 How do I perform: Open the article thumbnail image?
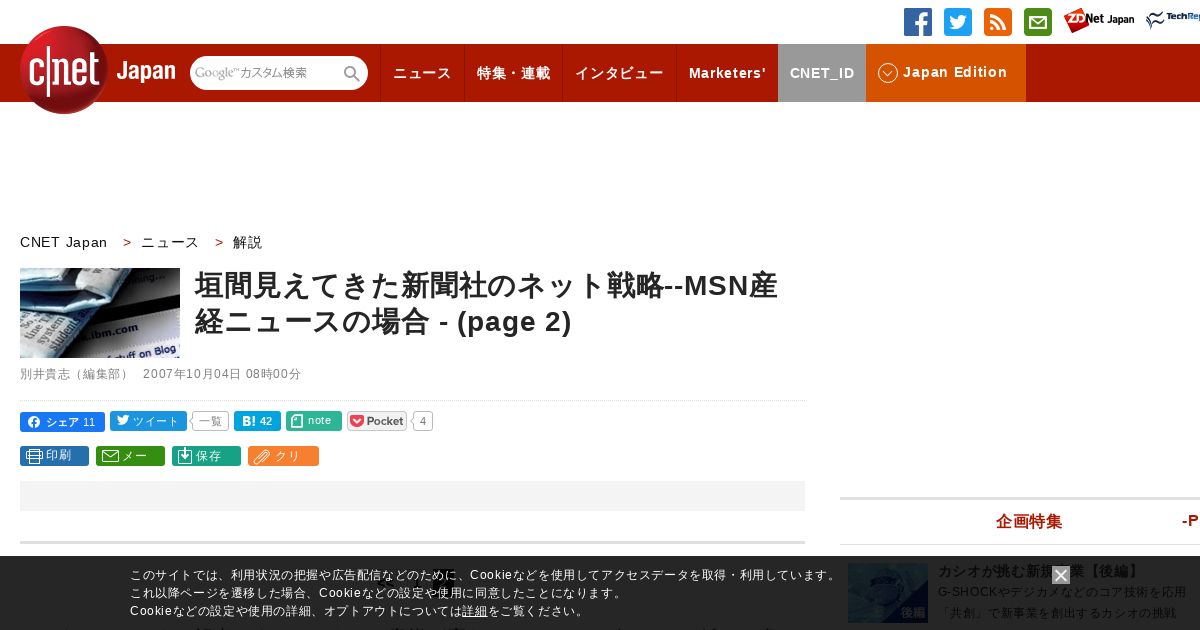point(100,313)
